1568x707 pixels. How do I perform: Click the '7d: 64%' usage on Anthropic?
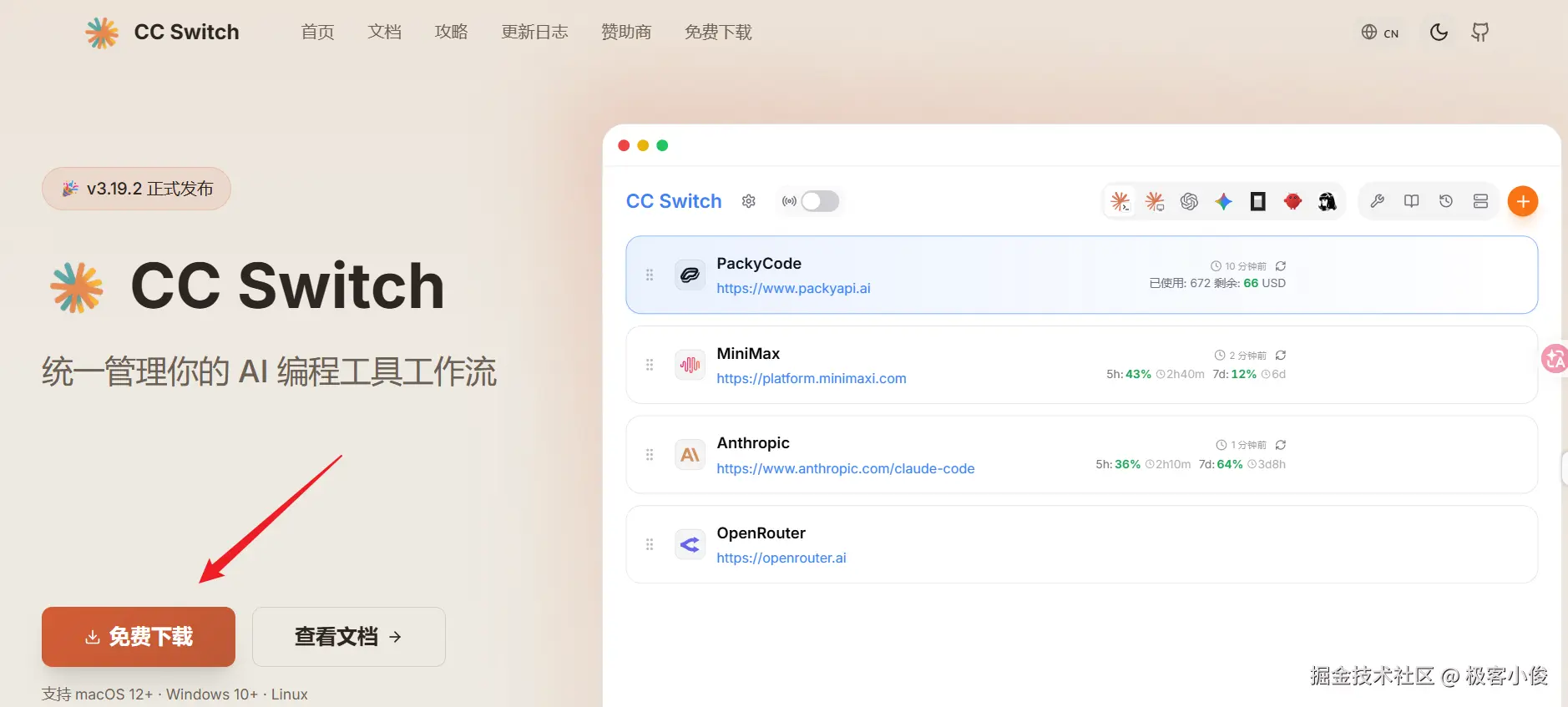pos(1221,464)
